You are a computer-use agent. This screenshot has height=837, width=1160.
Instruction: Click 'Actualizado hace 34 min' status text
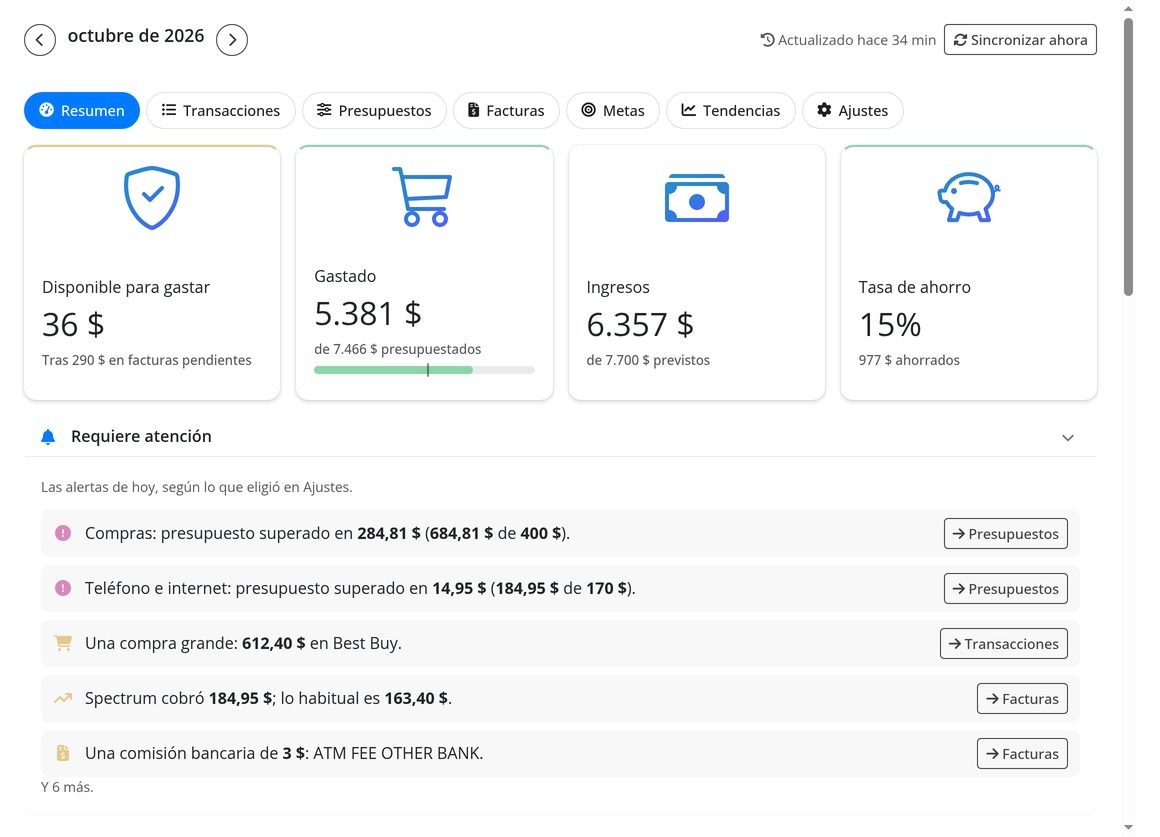(857, 40)
